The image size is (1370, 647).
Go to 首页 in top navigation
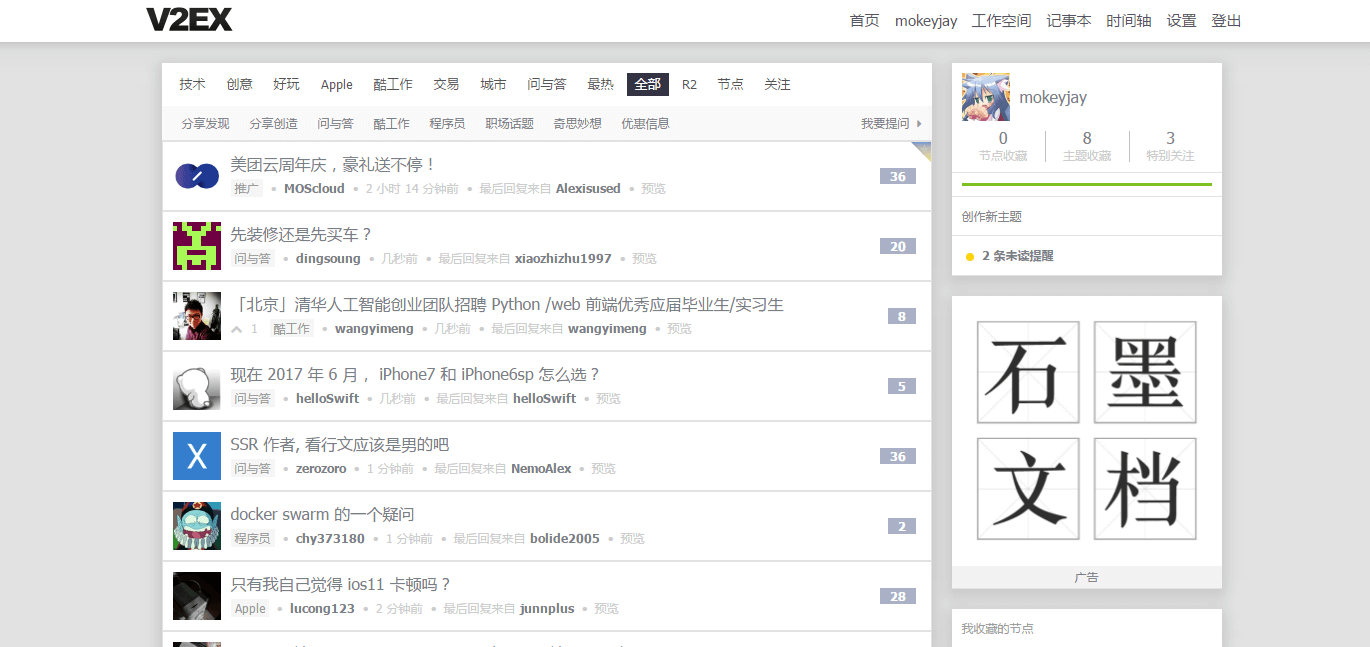tap(865, 21)
